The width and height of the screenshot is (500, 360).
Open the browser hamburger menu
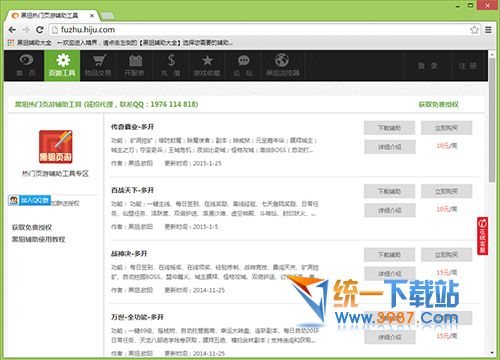click(x=488, y=30)
